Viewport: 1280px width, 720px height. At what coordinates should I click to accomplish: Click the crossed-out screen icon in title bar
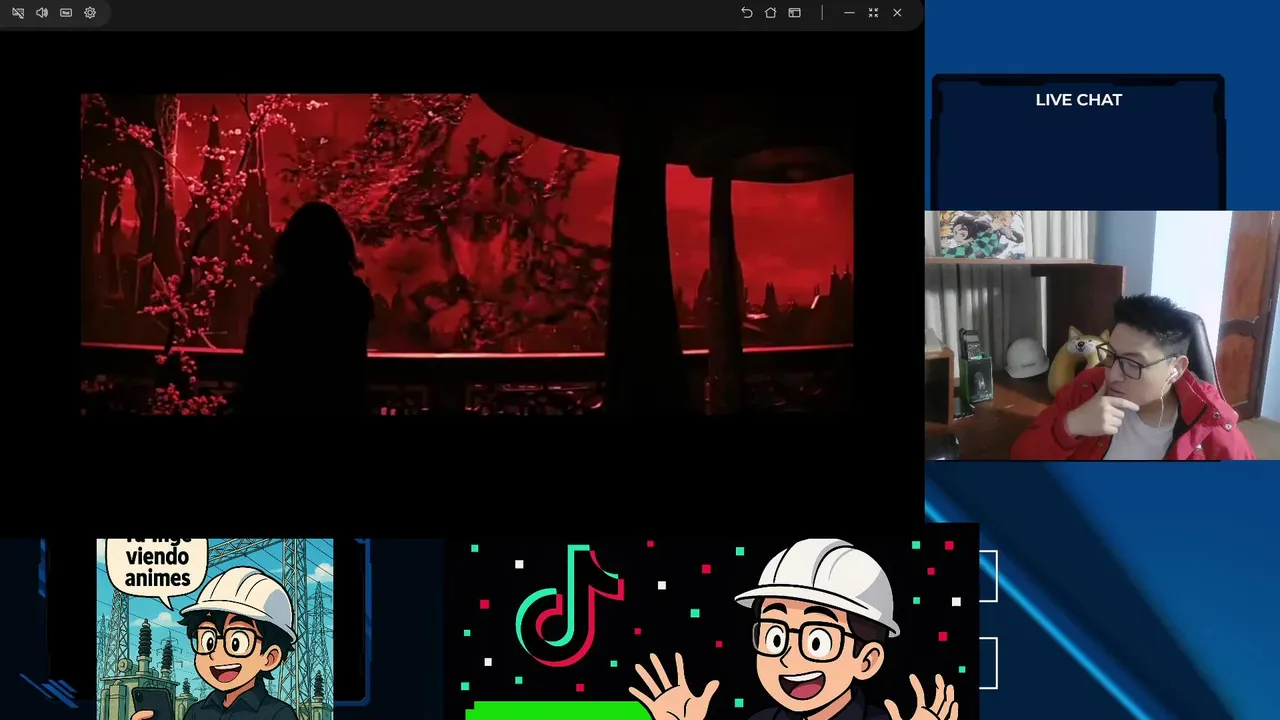pos(18,13)
